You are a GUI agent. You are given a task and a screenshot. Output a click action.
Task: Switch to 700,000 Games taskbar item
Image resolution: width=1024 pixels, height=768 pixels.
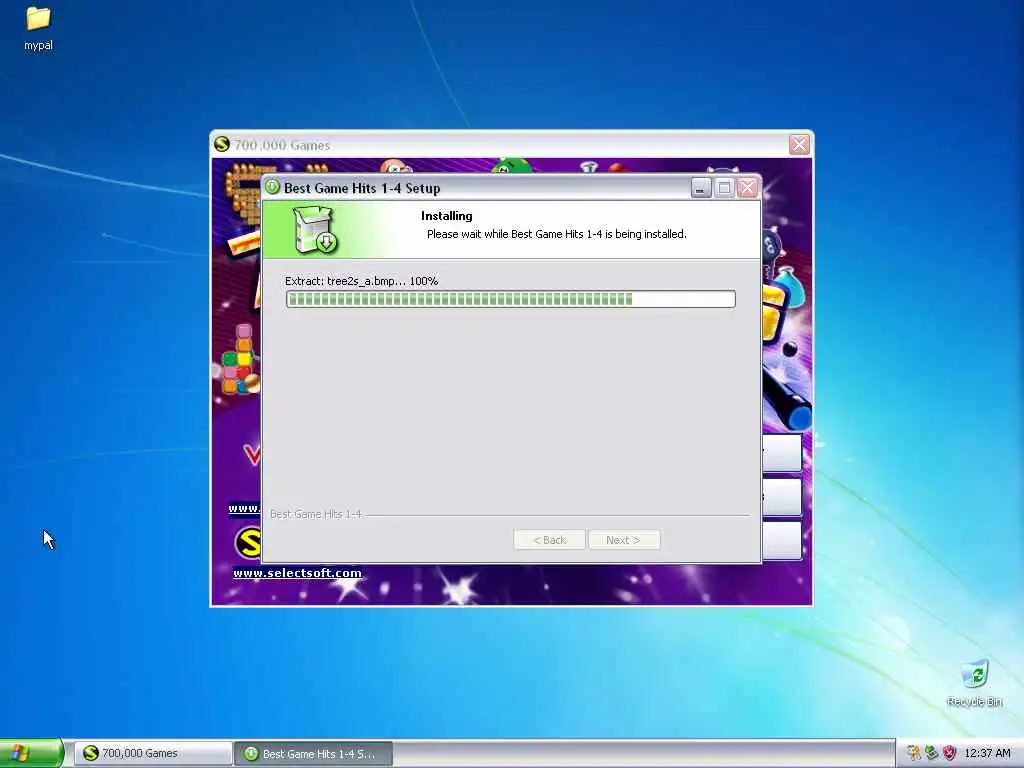[x=153, y=753]
